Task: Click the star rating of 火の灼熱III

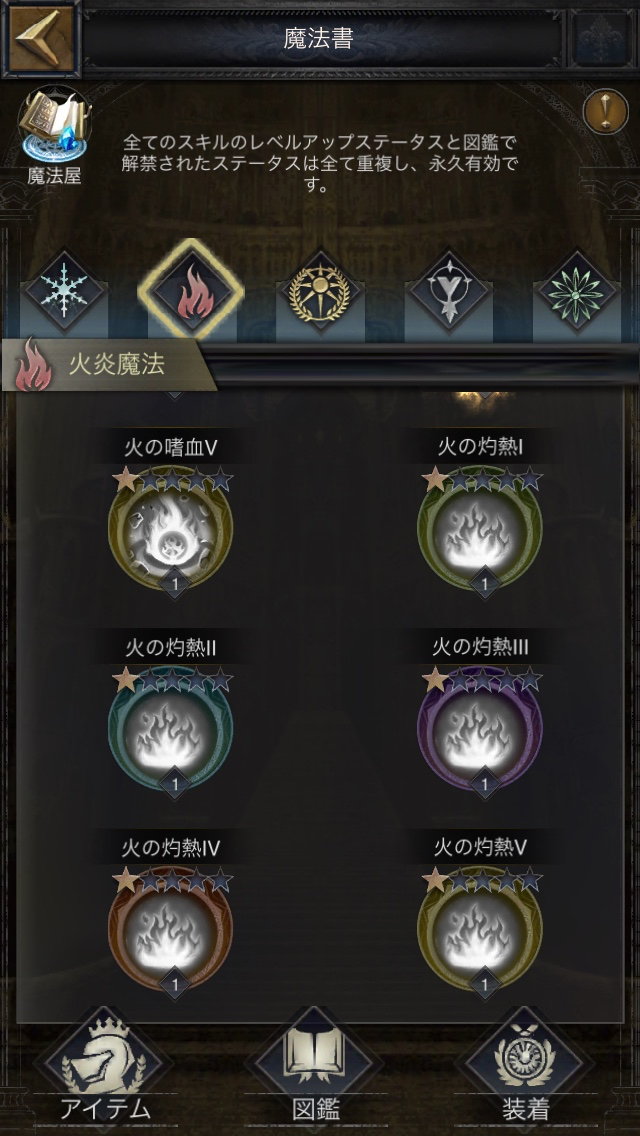Action: 482,680
